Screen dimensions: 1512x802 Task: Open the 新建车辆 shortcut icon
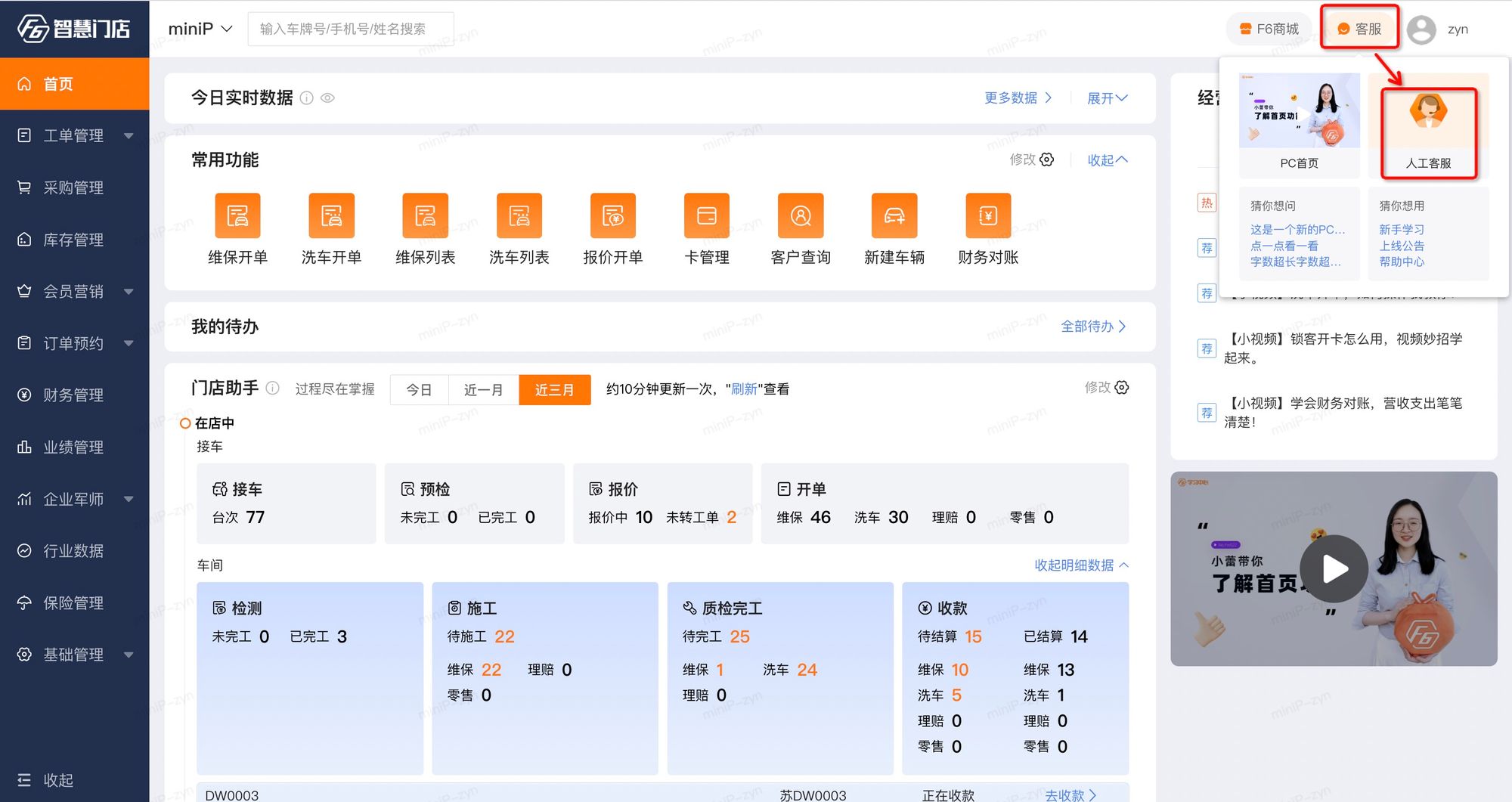pos(894,215)
